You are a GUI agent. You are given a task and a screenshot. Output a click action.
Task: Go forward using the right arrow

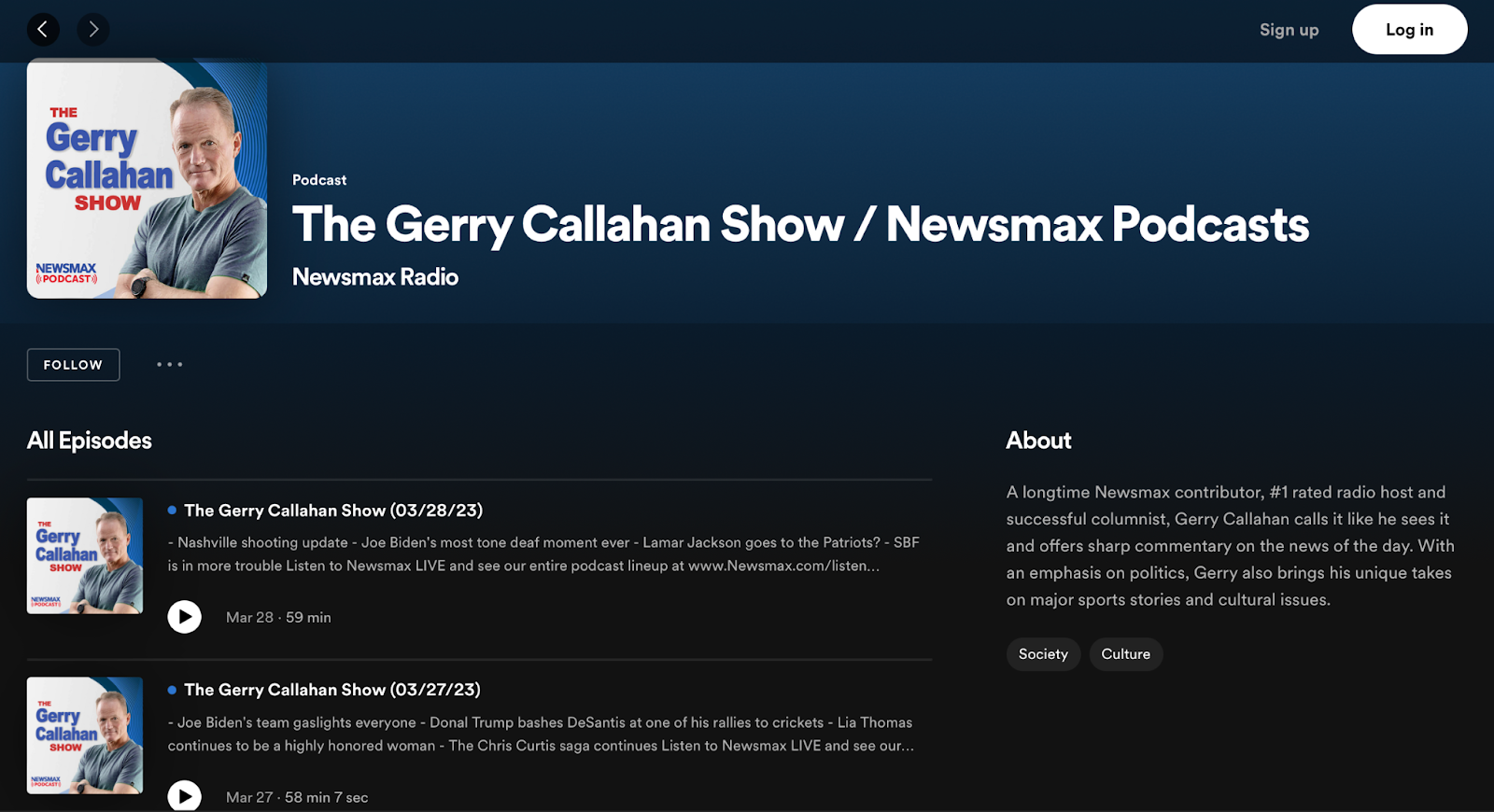93,30
